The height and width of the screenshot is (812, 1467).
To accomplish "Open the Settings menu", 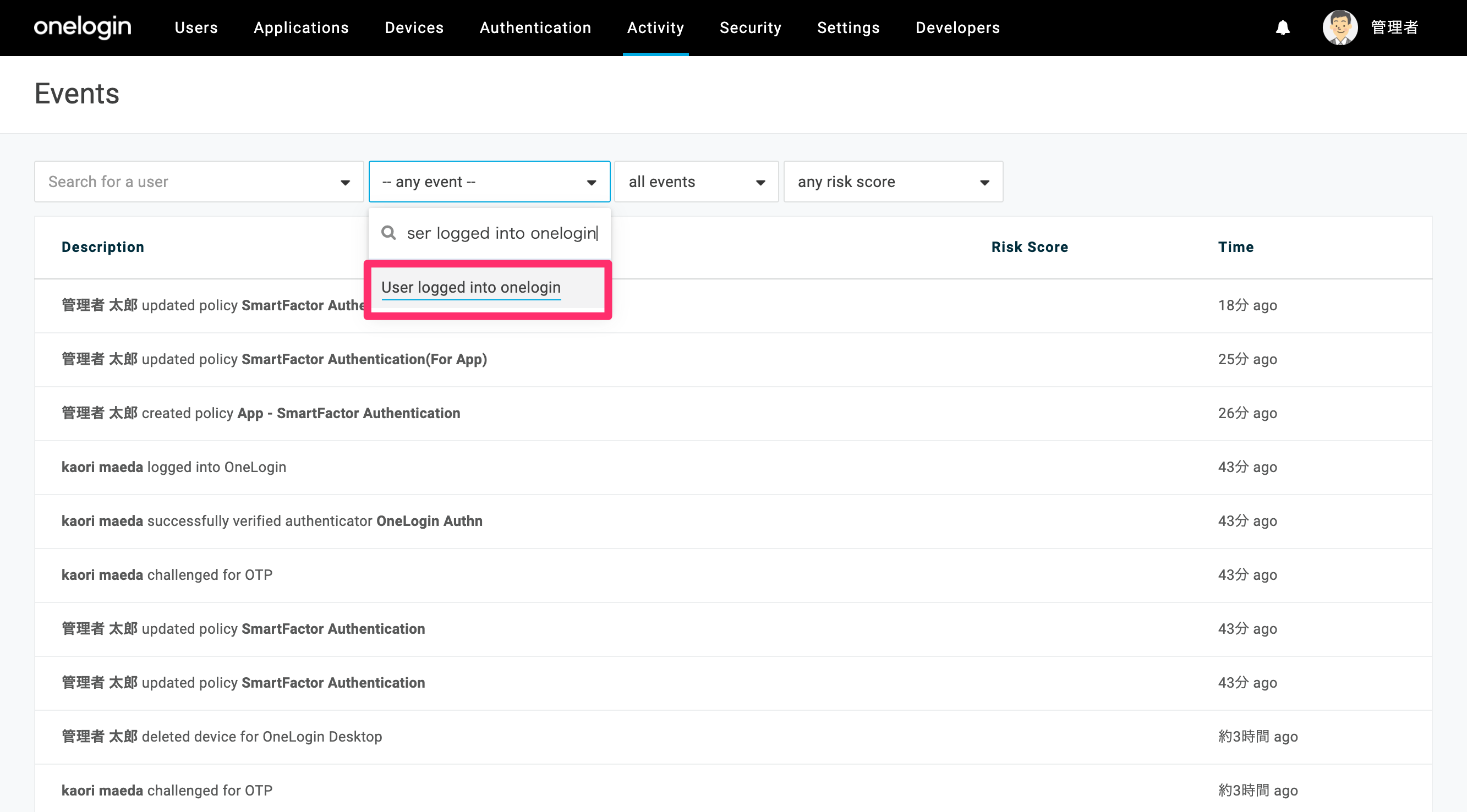I will [x=849, y=28].
